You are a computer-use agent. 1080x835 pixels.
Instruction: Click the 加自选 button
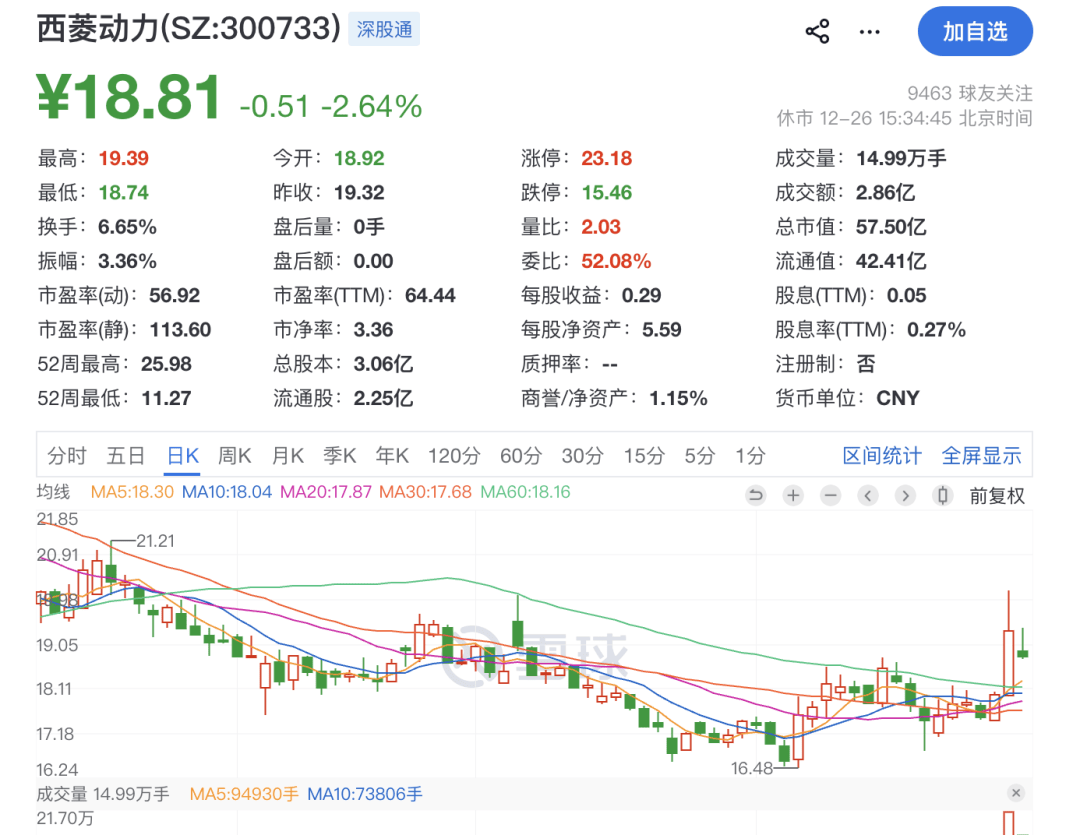975,31
